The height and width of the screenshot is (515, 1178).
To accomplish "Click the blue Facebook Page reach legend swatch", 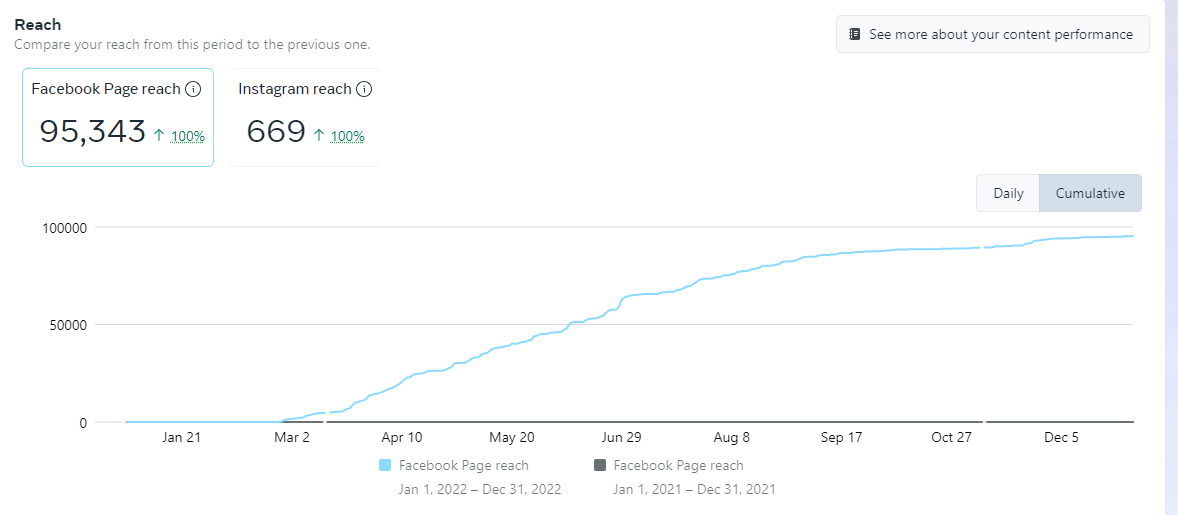I will click(386, 465).
